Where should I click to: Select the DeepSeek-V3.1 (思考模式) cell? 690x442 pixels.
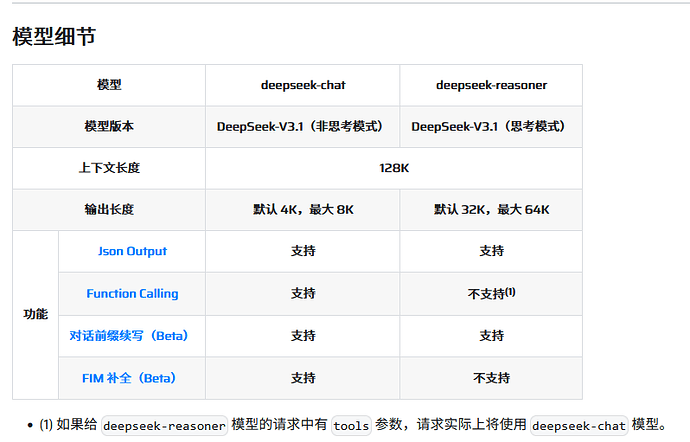(x=491, y=126)
